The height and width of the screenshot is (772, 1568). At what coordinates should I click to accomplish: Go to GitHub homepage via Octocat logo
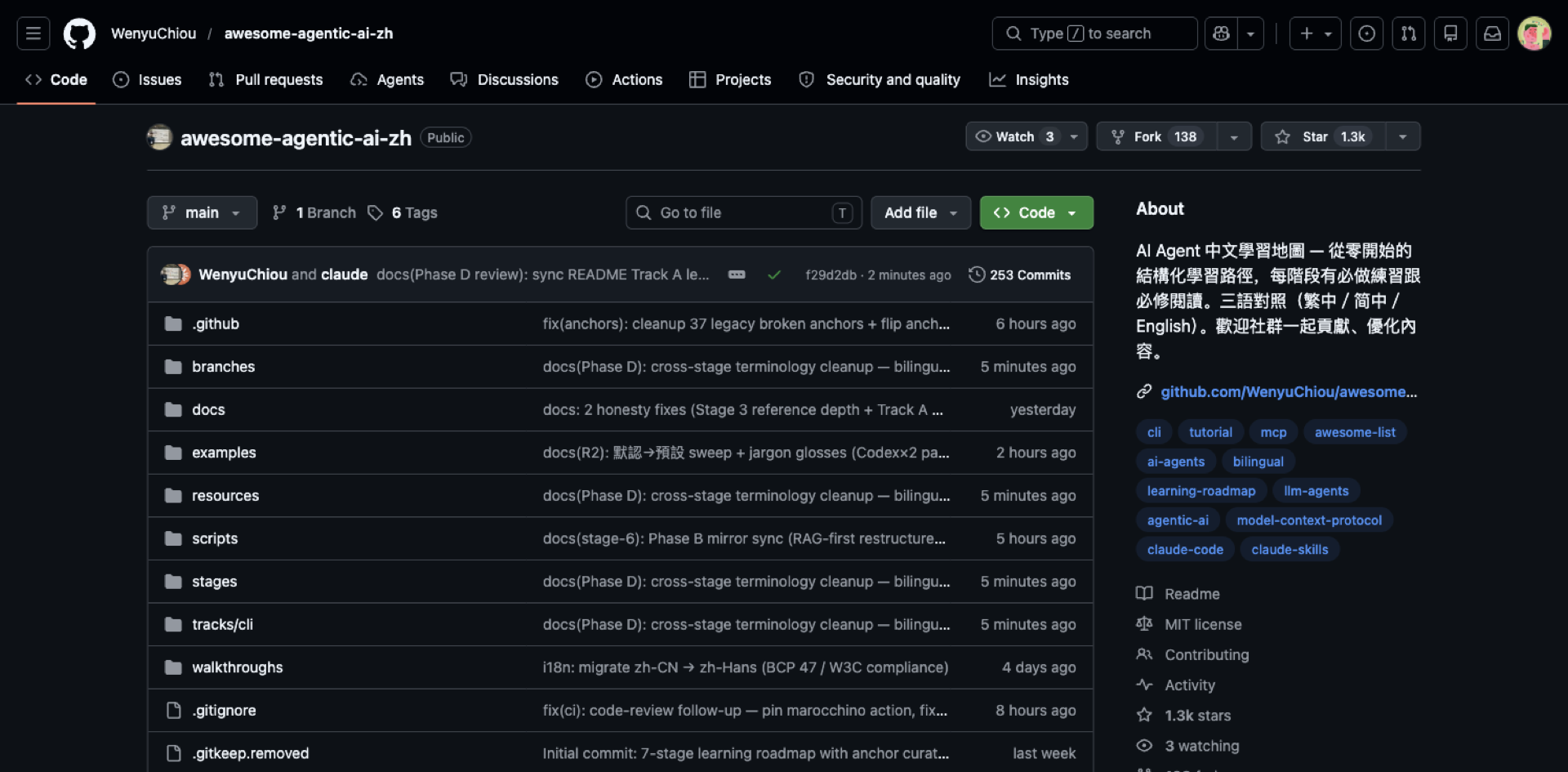point(79,33)
